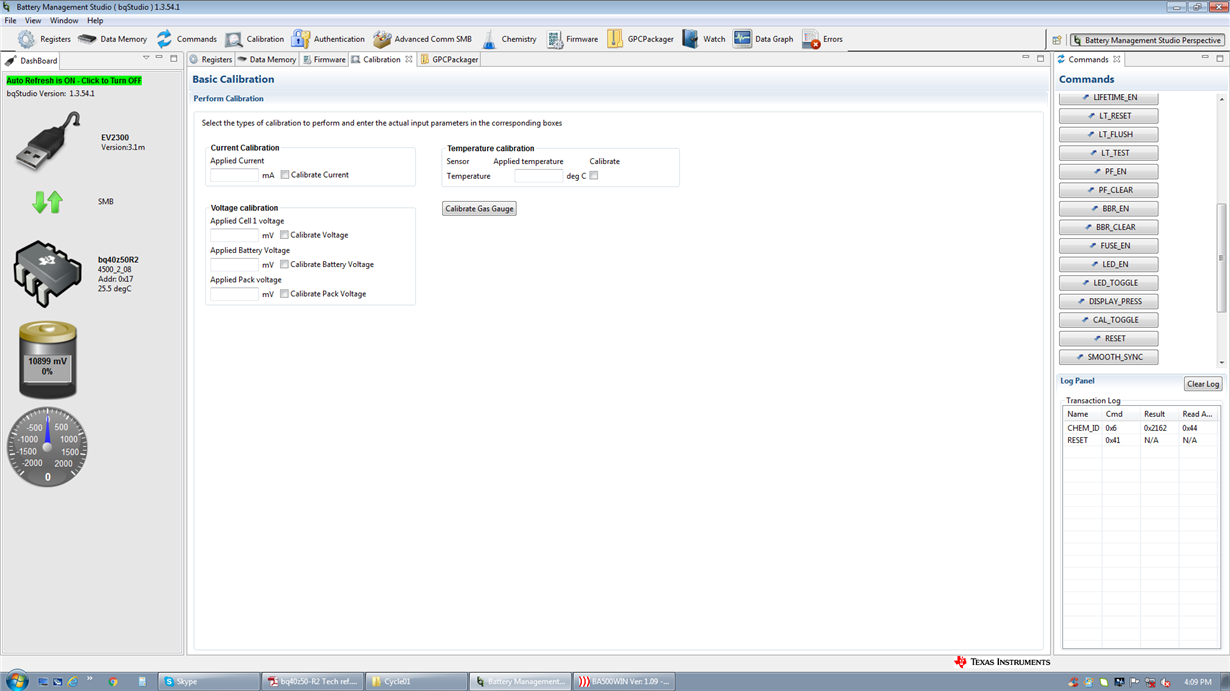Click the bq40z50R2 chip icon
Image resolution: width=1230 pixels, height=691 pixels.
[x=47, y=273]
